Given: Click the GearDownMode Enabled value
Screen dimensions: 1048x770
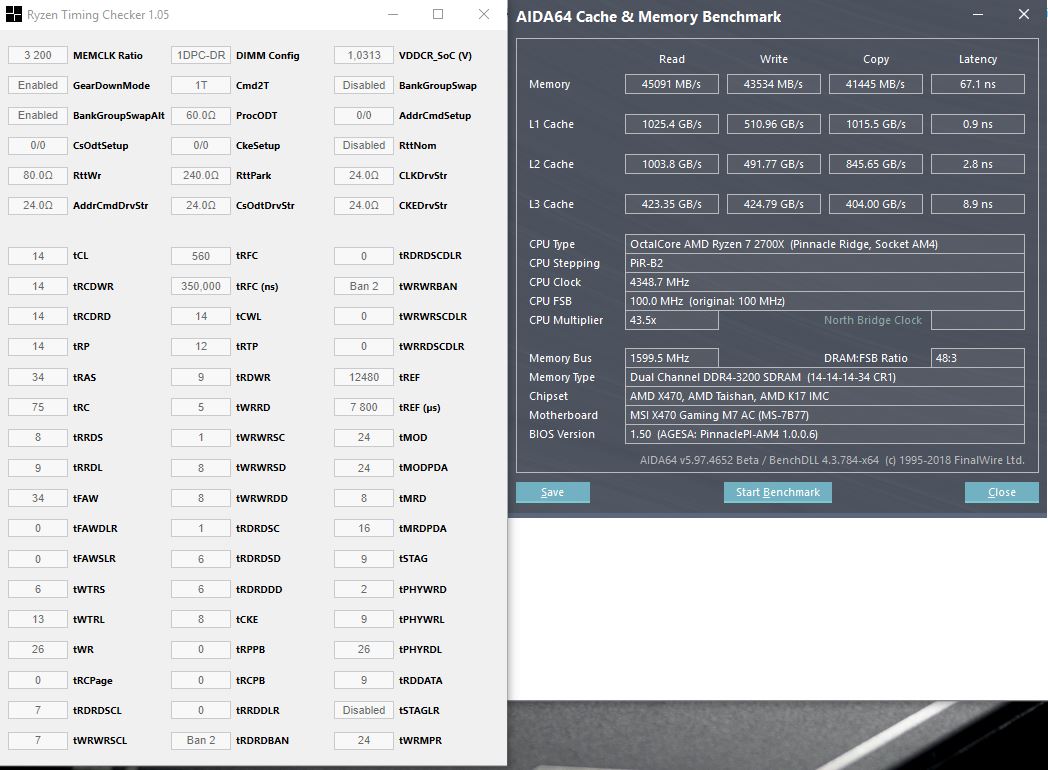Looking at the screenshot, I should (x=38, y=86).
